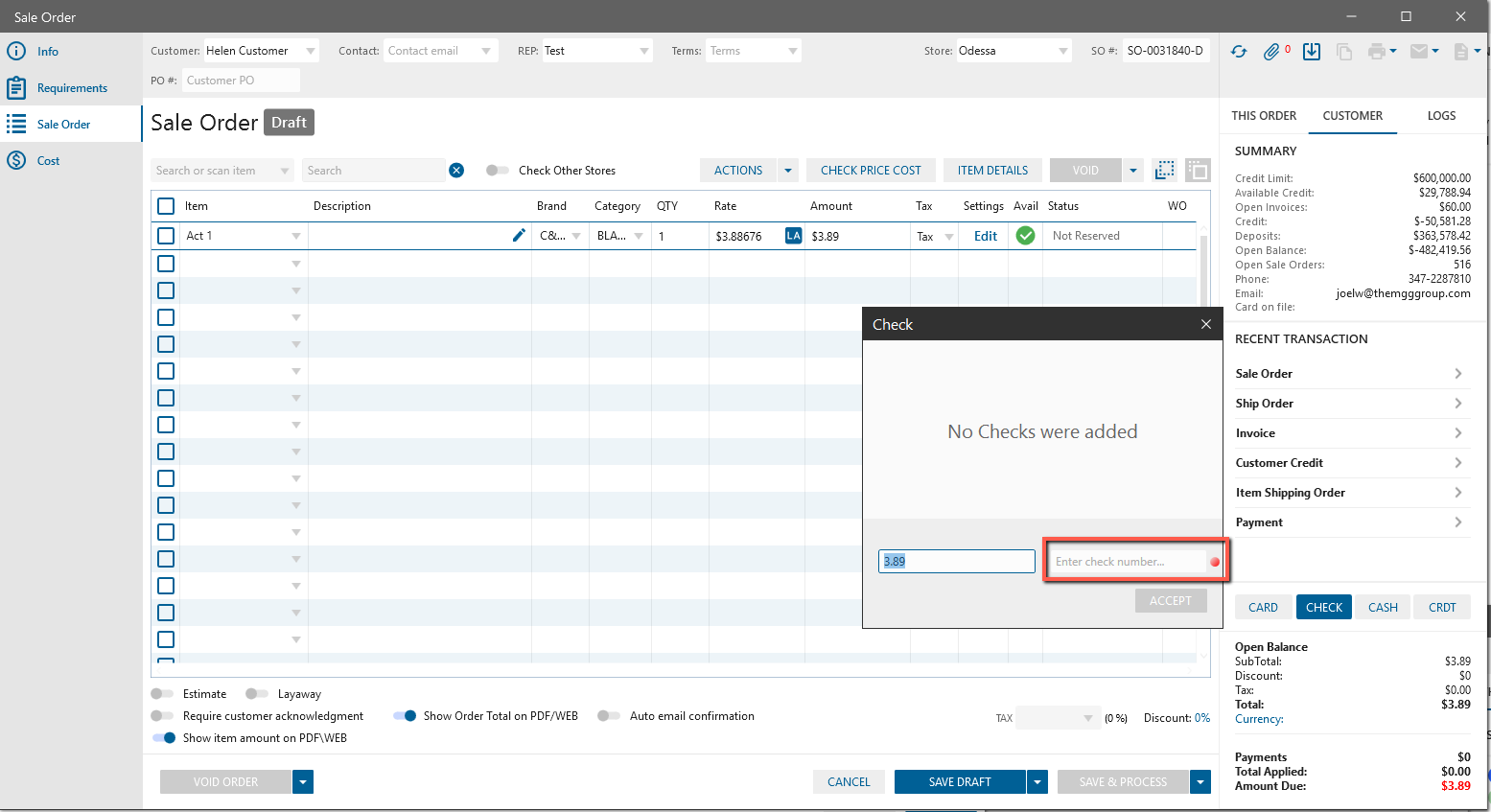Tick the checkbox for the Act 1 row

tap(166, 236)
